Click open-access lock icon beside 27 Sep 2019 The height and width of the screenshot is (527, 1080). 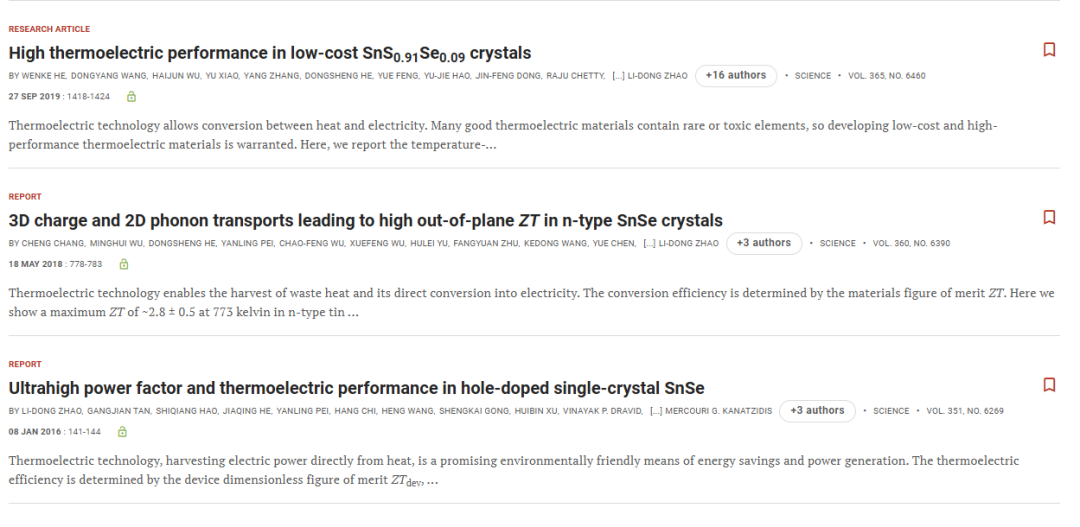tap(132, 96)
